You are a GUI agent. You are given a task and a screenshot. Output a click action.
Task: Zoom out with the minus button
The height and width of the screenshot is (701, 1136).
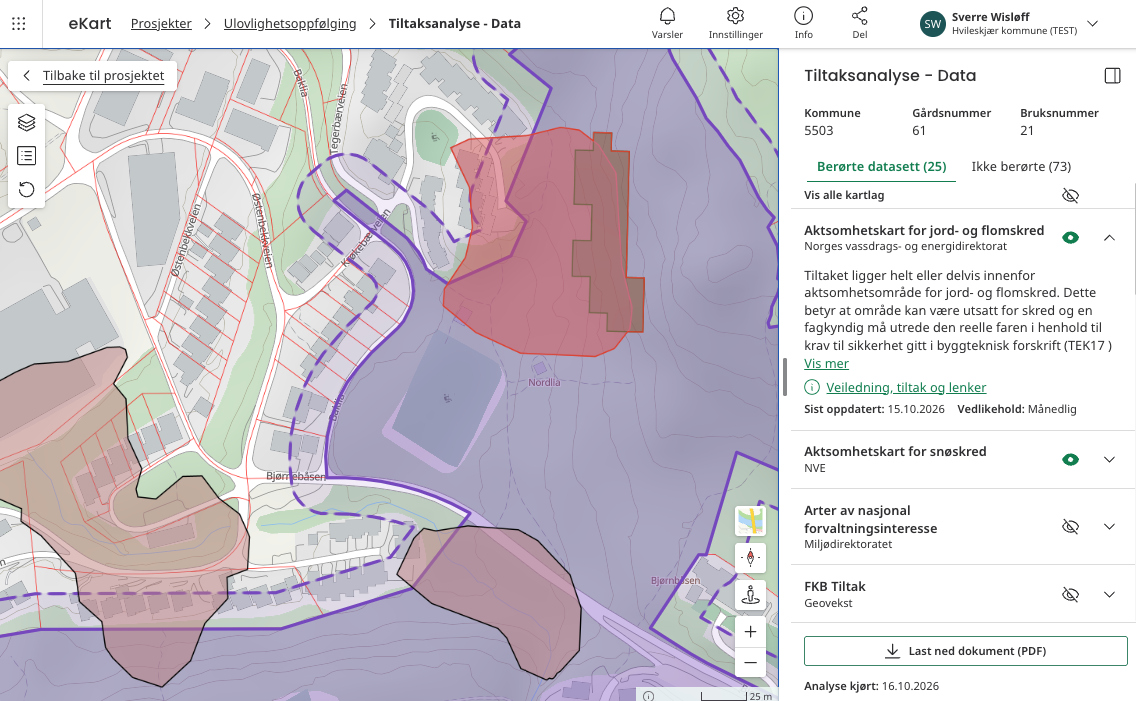pos(751,662)
